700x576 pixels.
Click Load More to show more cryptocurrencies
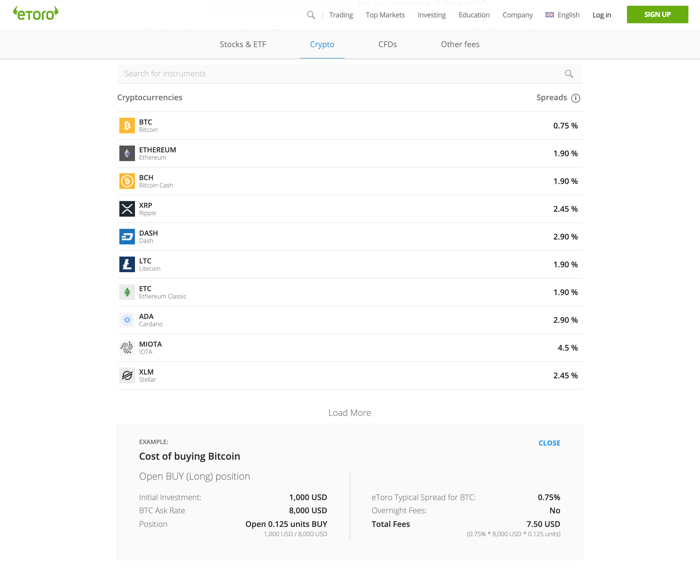[x=350, y=413]
